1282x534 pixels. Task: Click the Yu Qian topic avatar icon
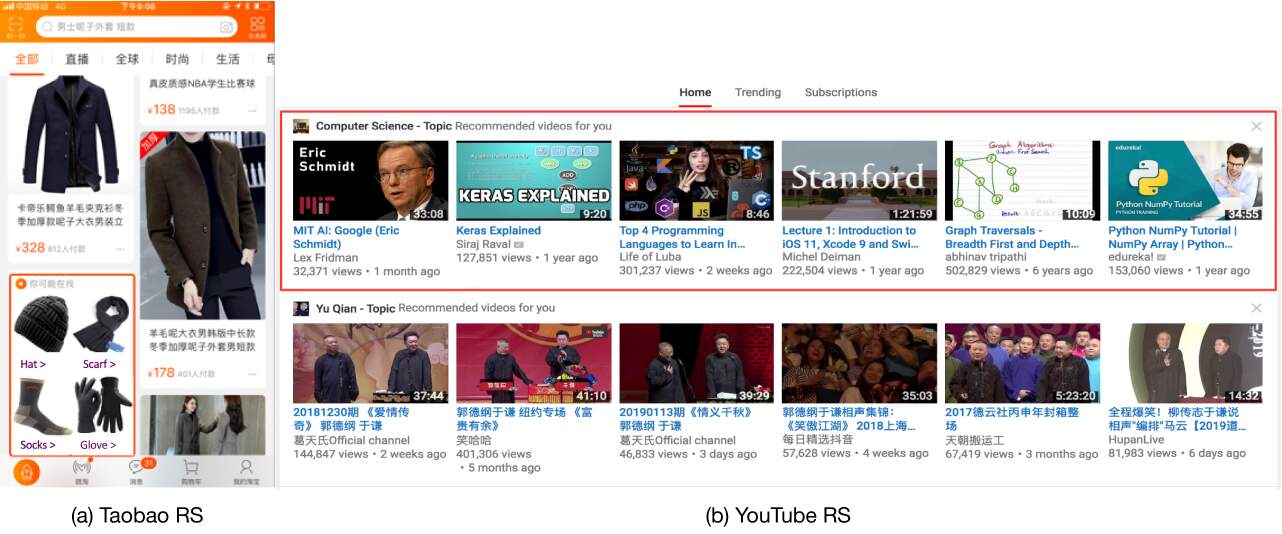[x=301, y=308]
